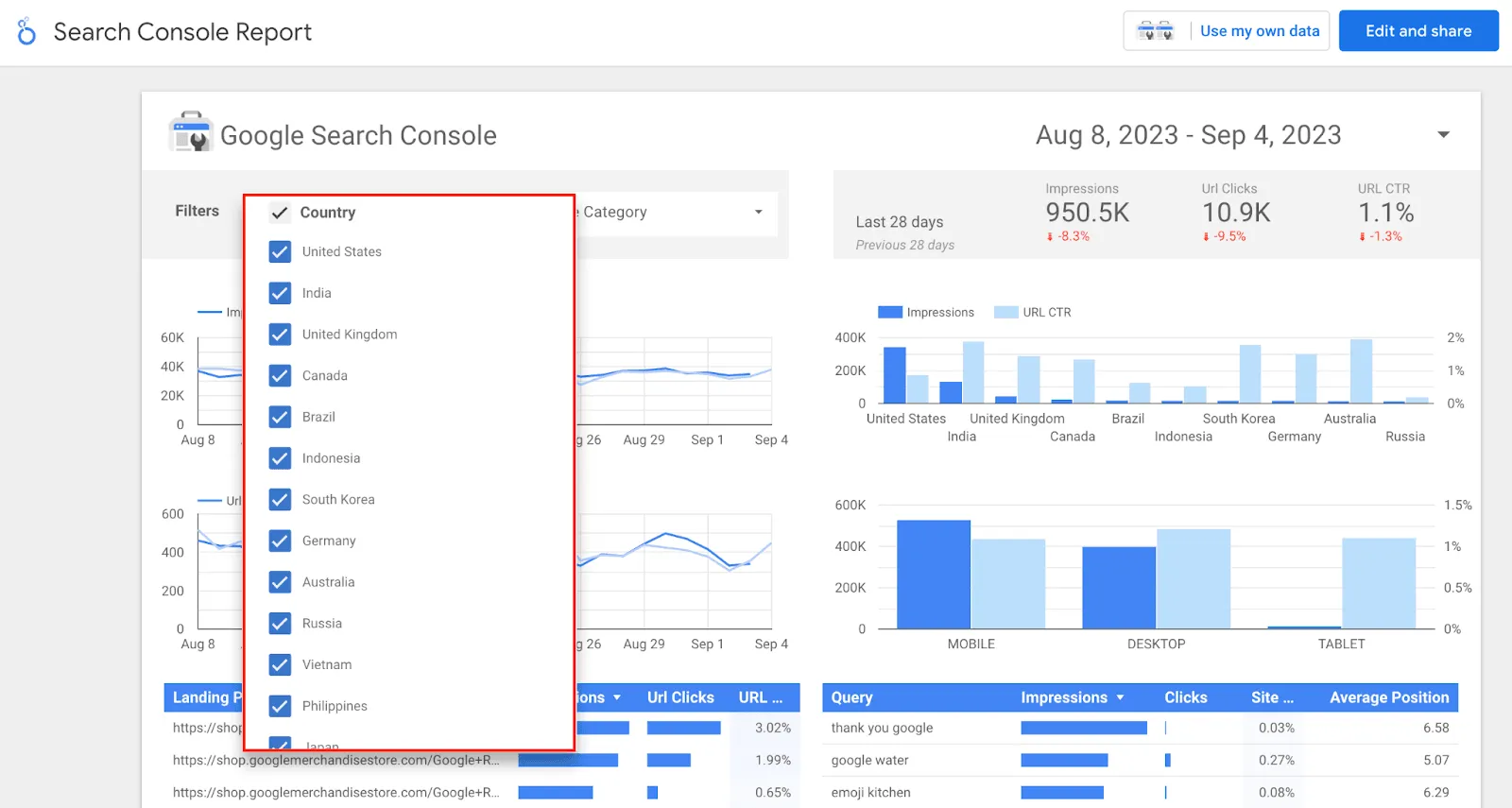Open the date range dropdown arrow
Image resolution: width=1512 pixels, height=808 pixels.
tap(1443, 135)
